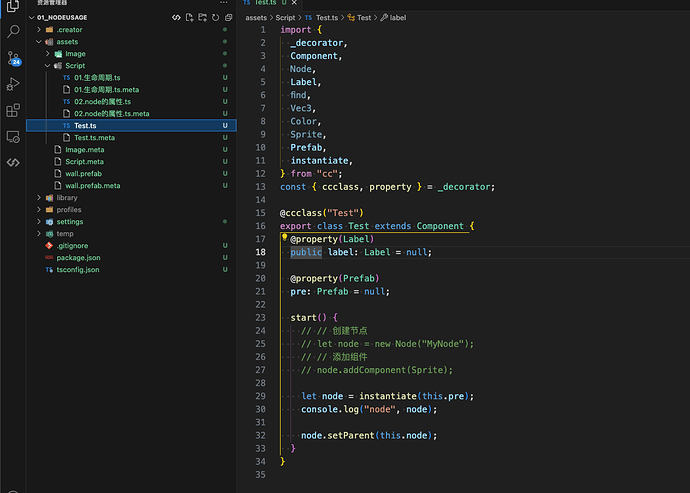Open package.json from the explorer
Screen dimensions: 690x493
(78, 258)
